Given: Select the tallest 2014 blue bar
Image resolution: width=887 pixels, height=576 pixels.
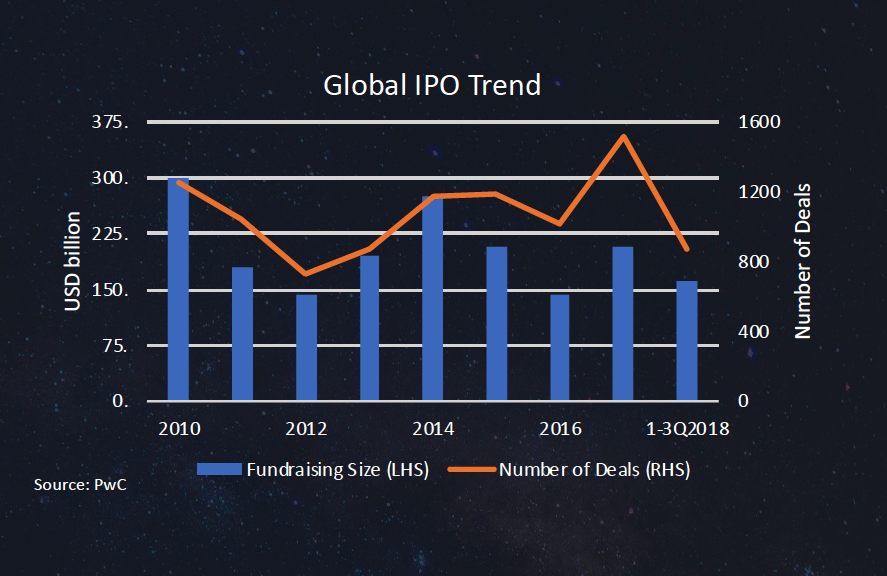Looking at the screenshot, I should click(433, 300).
